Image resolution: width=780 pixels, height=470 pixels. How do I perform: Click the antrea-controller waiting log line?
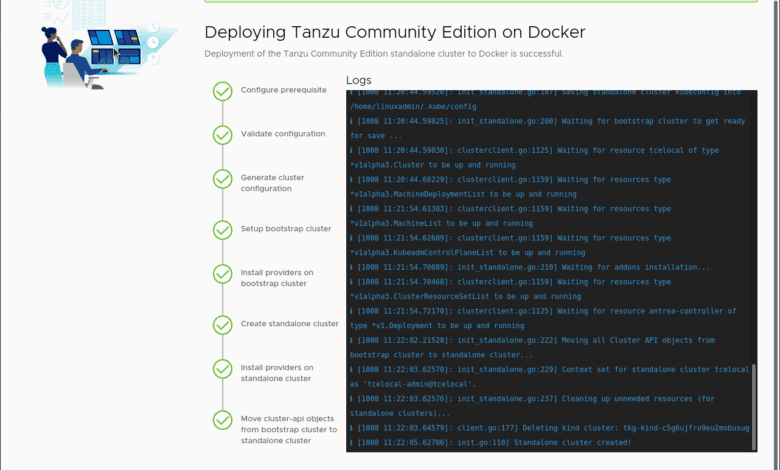[x=543, y=318]
